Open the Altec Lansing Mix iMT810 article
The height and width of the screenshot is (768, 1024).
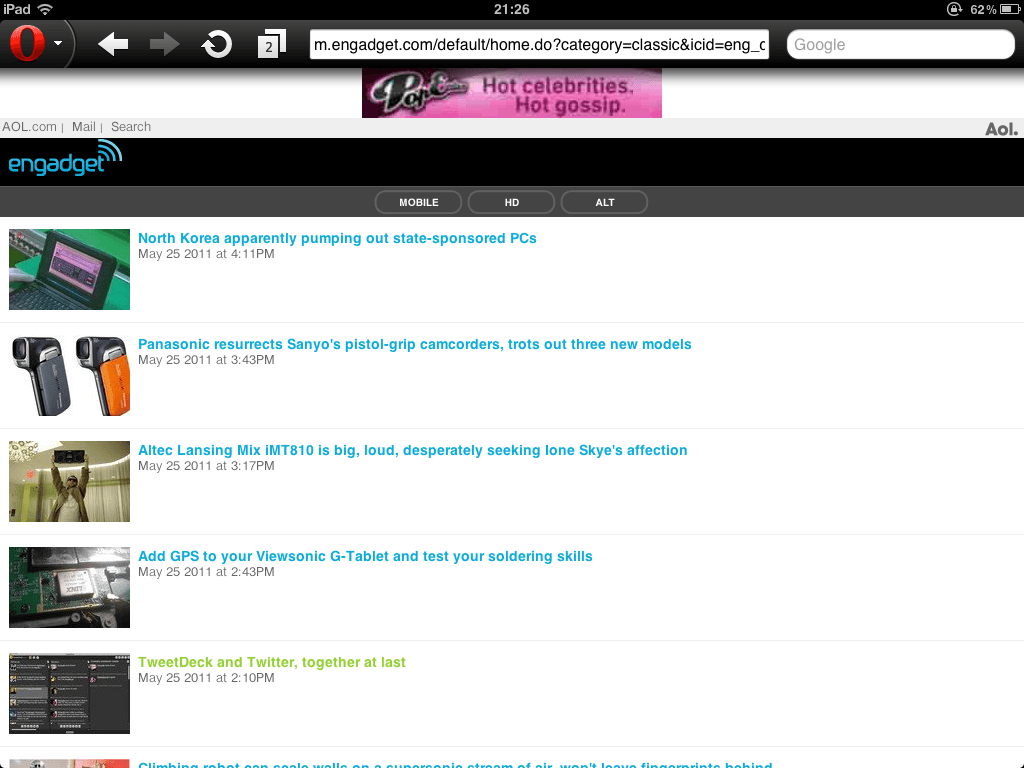413,450
